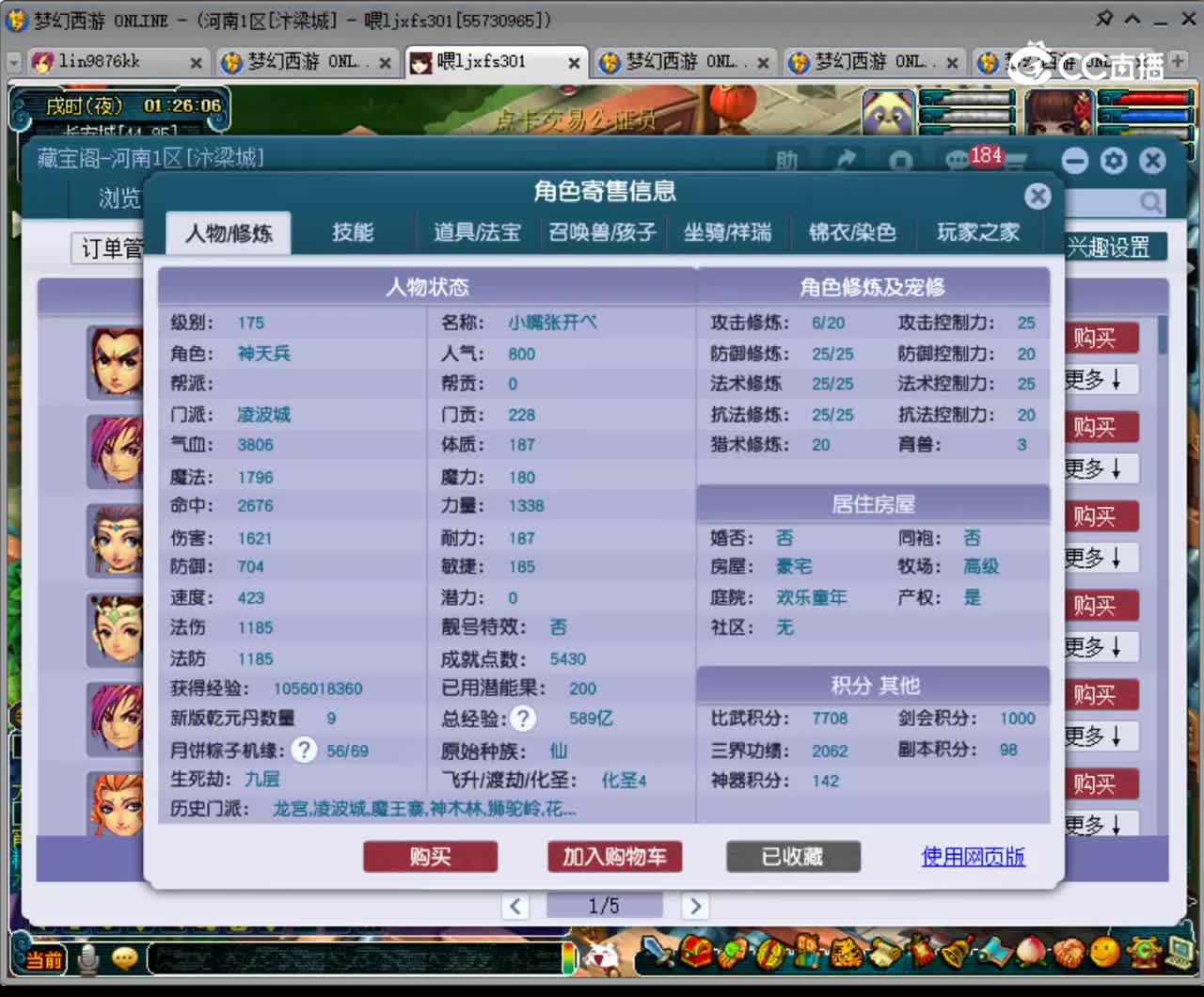Click the 欢乐童年 庭院 value

[x=811, y=598]
